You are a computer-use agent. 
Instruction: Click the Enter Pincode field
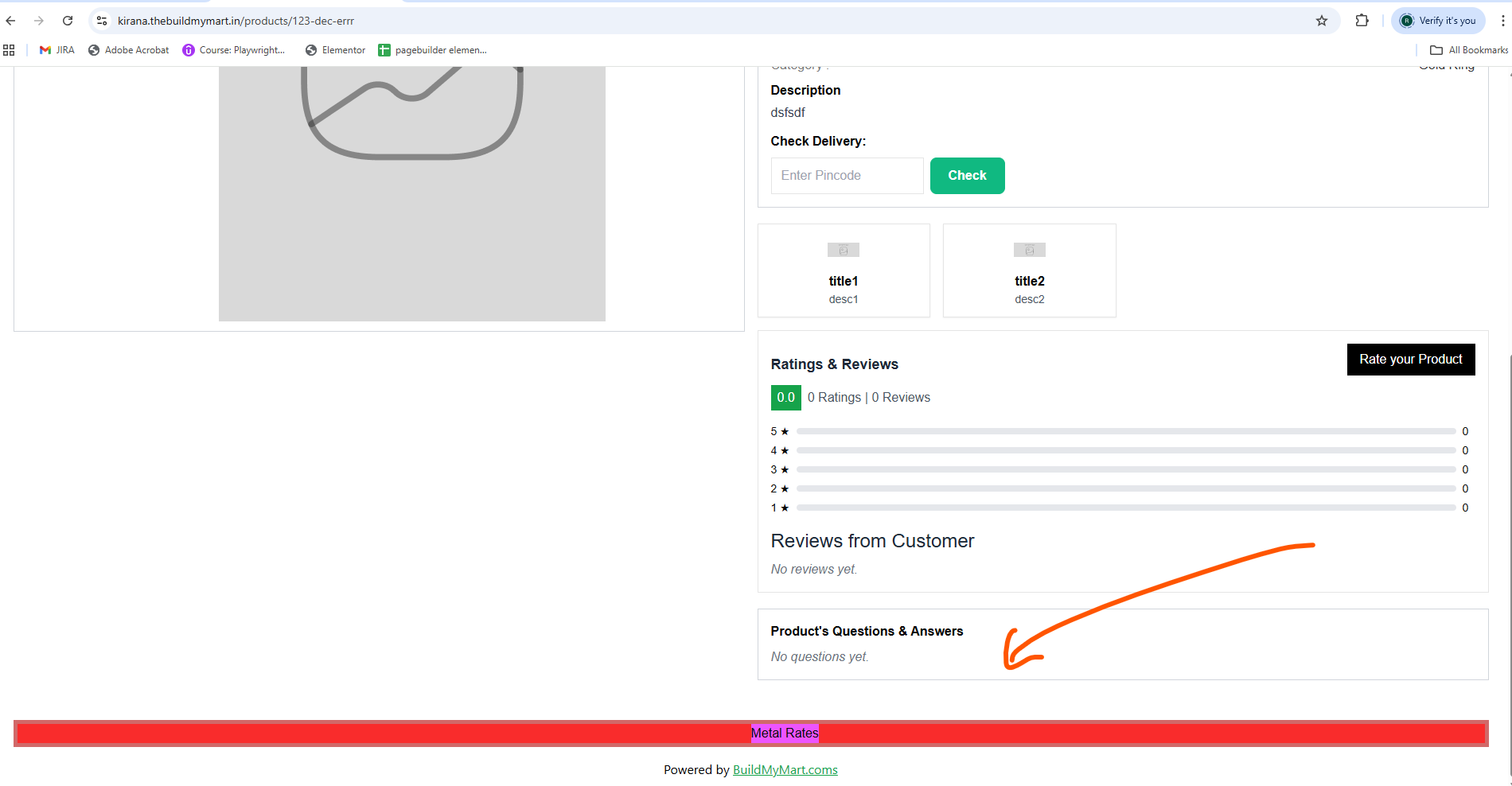tap(847, 176)
